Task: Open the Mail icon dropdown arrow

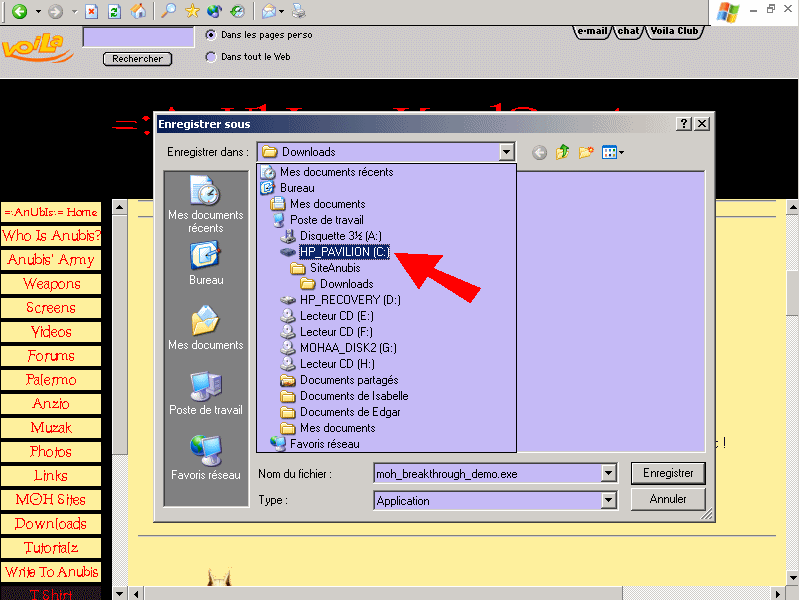Action: [282, 11]
